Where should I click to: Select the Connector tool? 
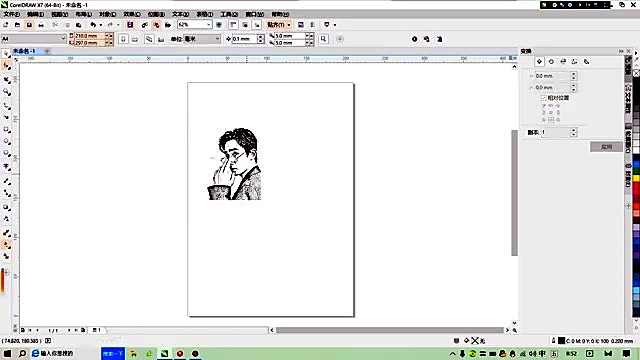click(6, 193)
